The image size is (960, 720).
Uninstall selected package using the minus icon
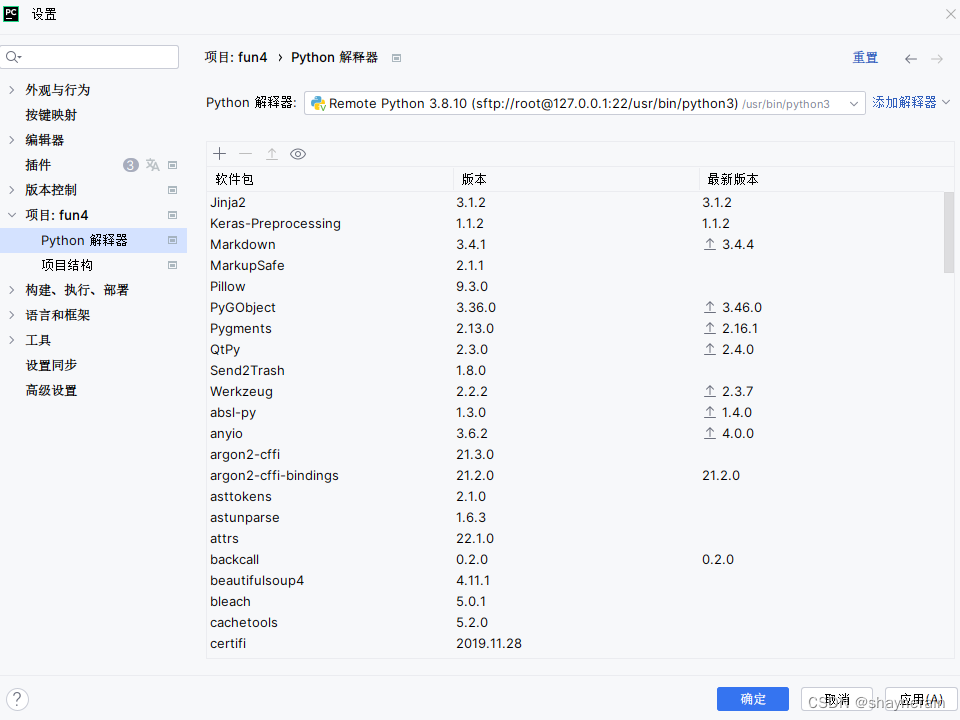(246, 153)
